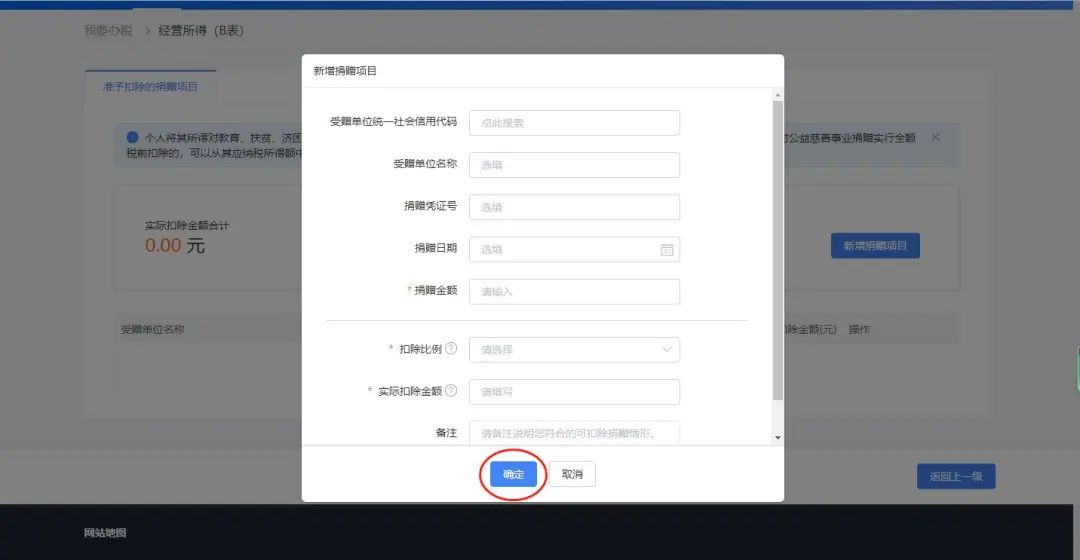The image size is (1080, 560).
Task: Close the blue info notice banner
Action: 935,137
